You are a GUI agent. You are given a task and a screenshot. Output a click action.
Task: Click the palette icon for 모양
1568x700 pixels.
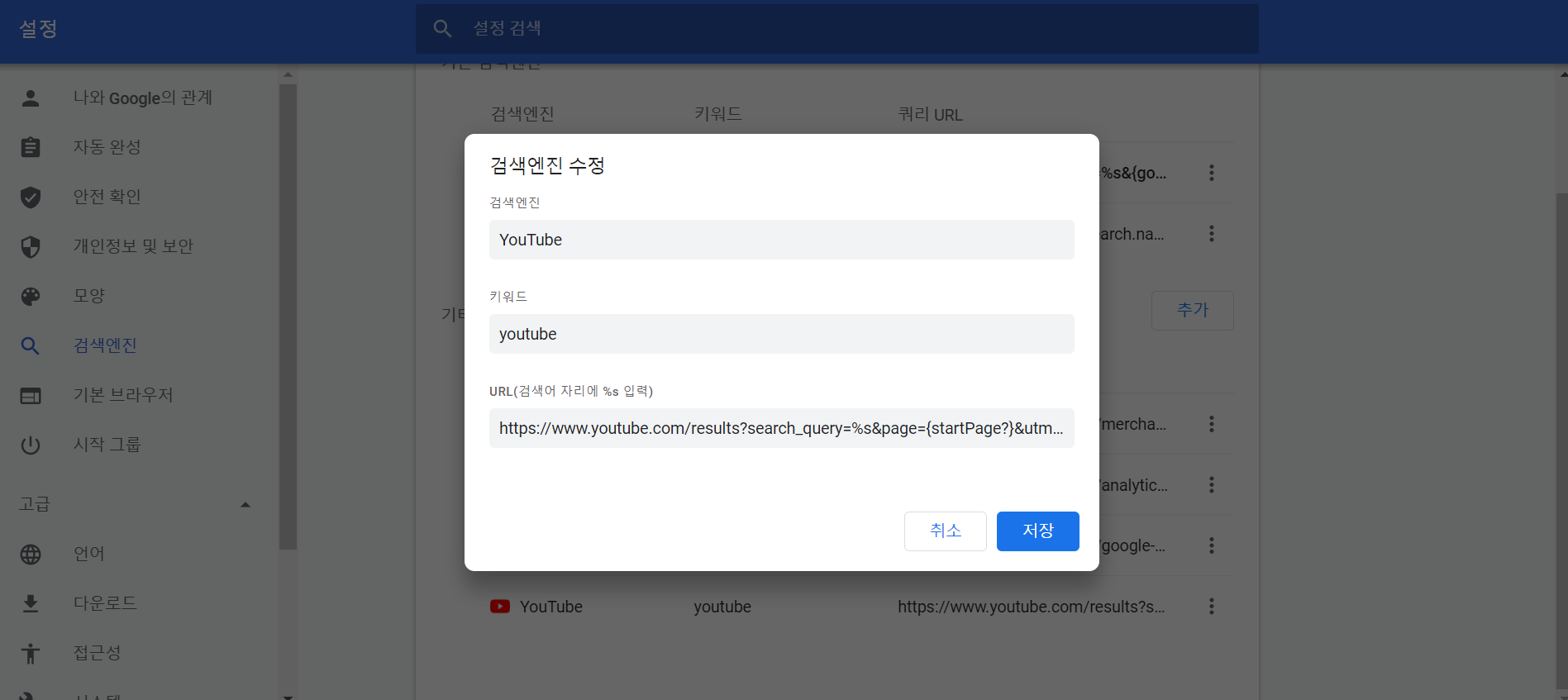[31, 296]
